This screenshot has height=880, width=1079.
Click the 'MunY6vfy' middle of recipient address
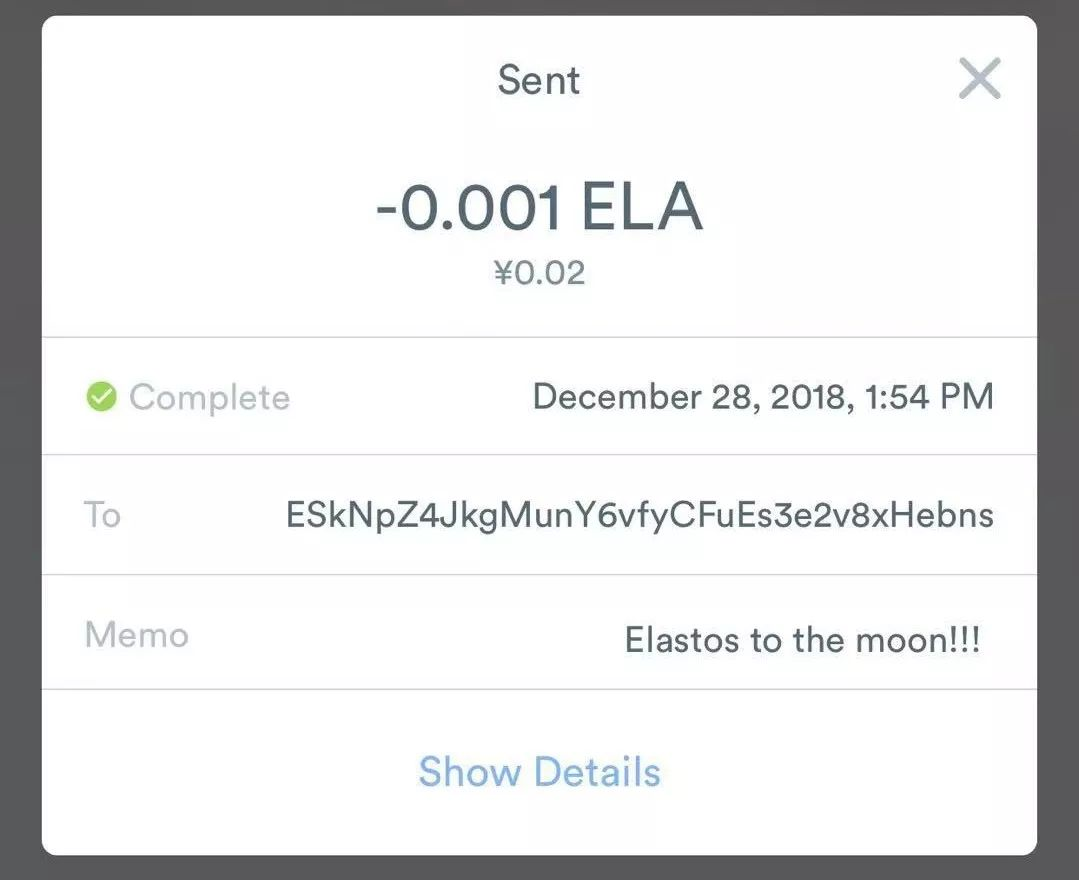point(583,515)
